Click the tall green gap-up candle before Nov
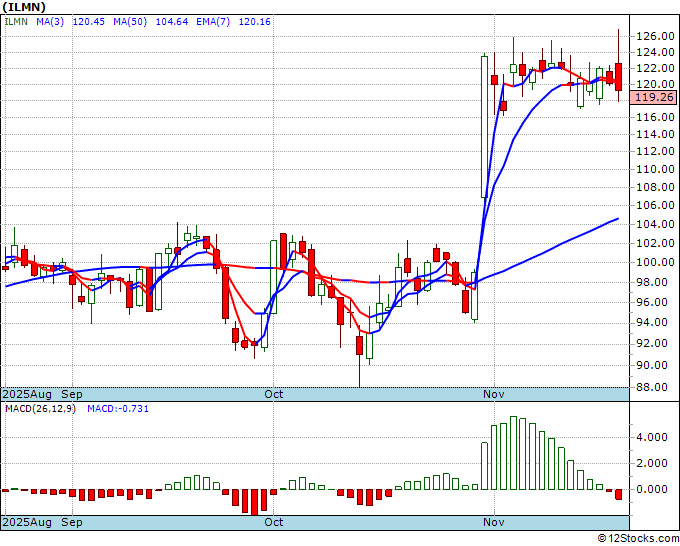The image size is (680, 546). (x=484, y=127)
